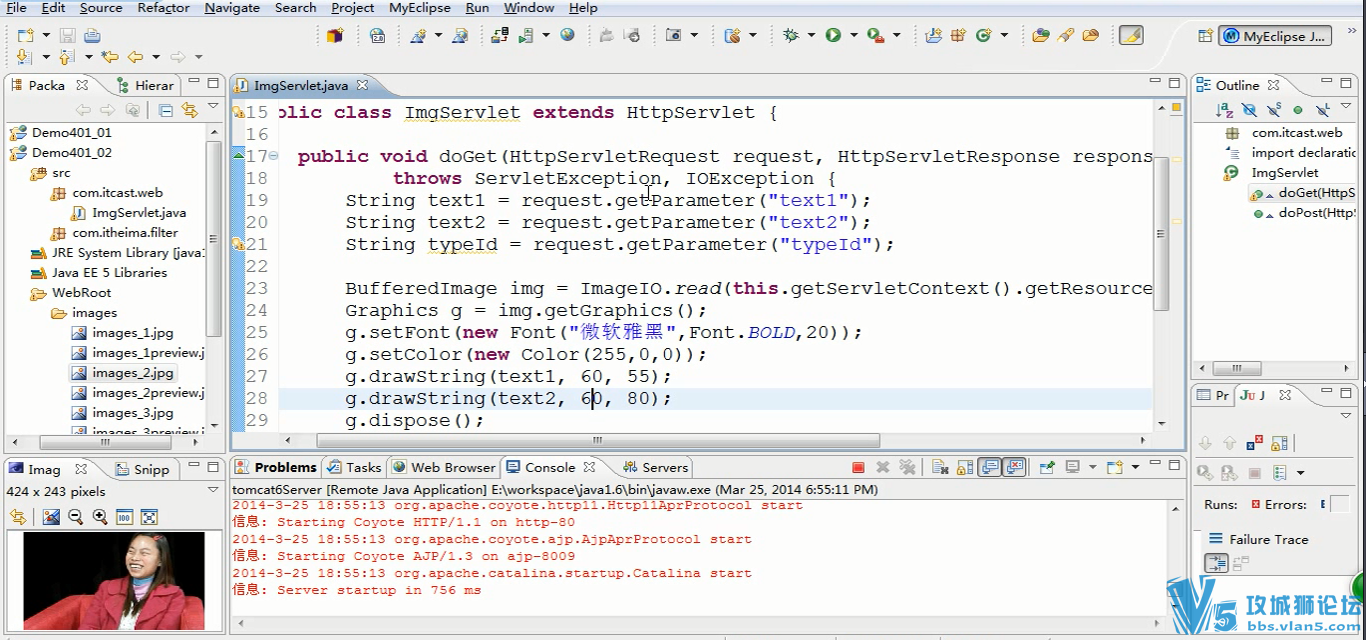Click Sort alphabetically icon in Outline
The width and height of the screenshot is (1366, 640).
click(1224, 110)
